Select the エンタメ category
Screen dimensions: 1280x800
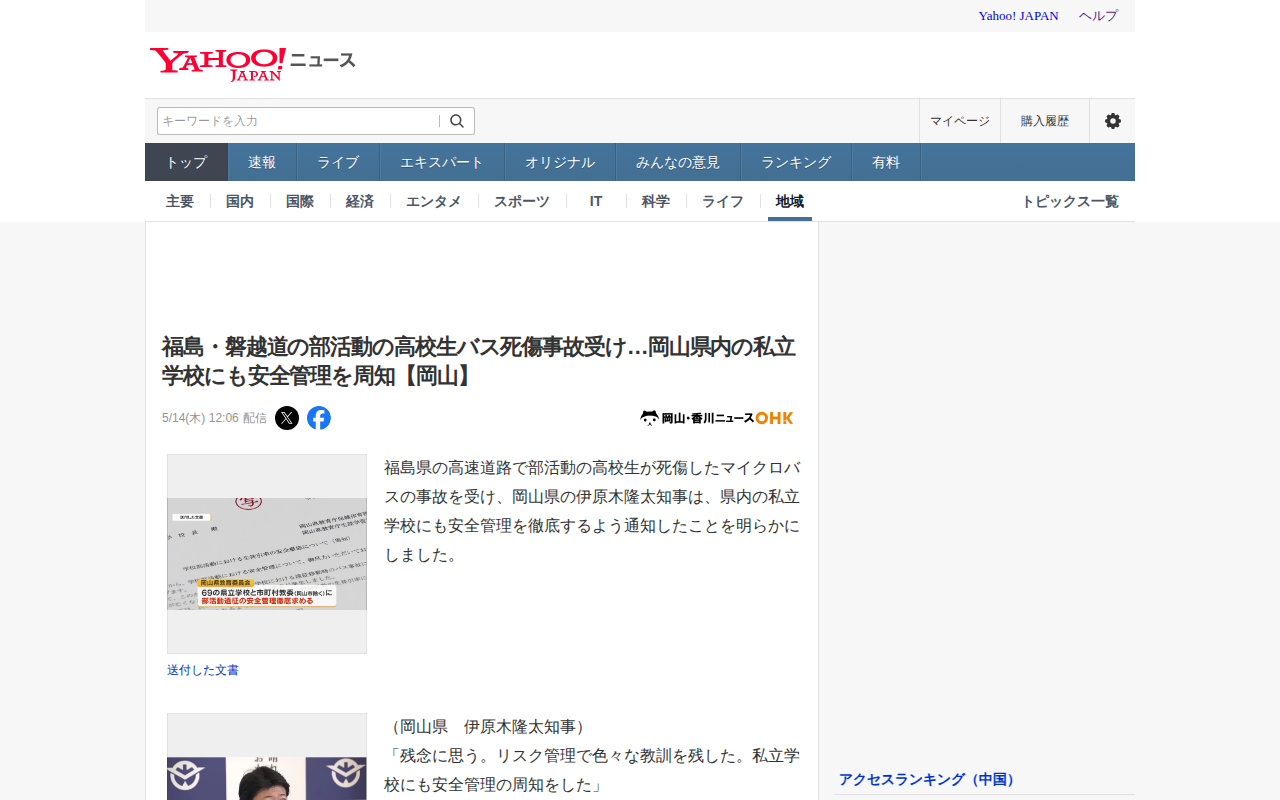tap(434, 201)
